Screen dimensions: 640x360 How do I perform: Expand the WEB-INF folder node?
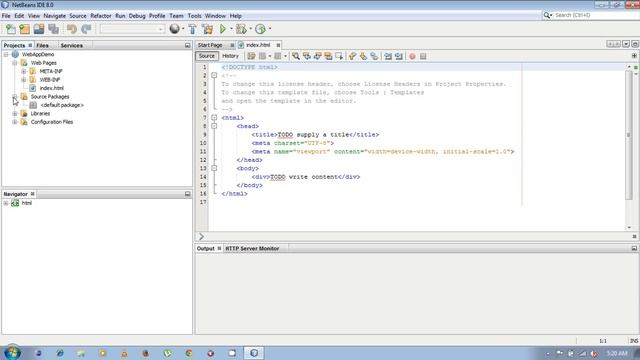[x=24, y=80]
